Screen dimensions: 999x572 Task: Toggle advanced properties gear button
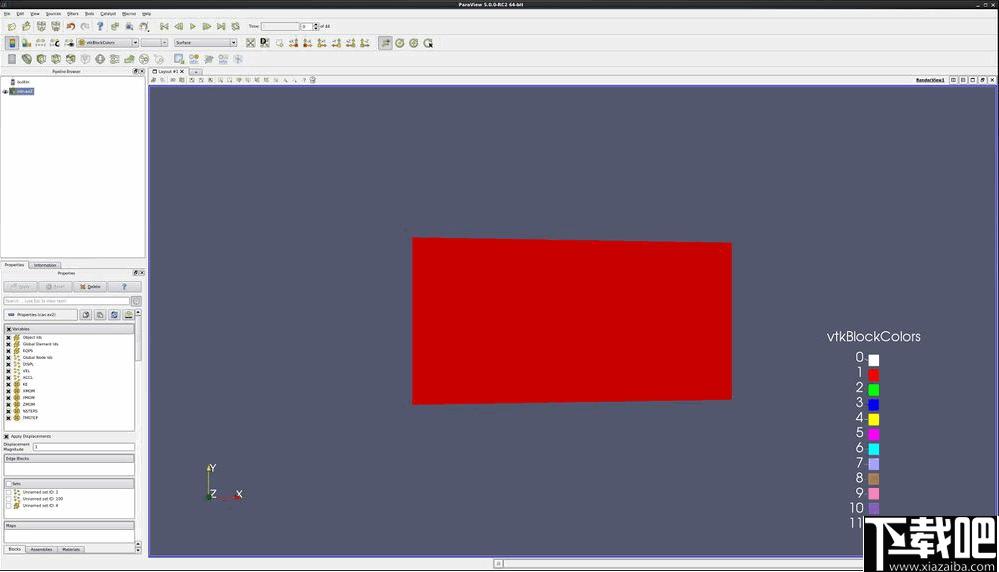136,301
